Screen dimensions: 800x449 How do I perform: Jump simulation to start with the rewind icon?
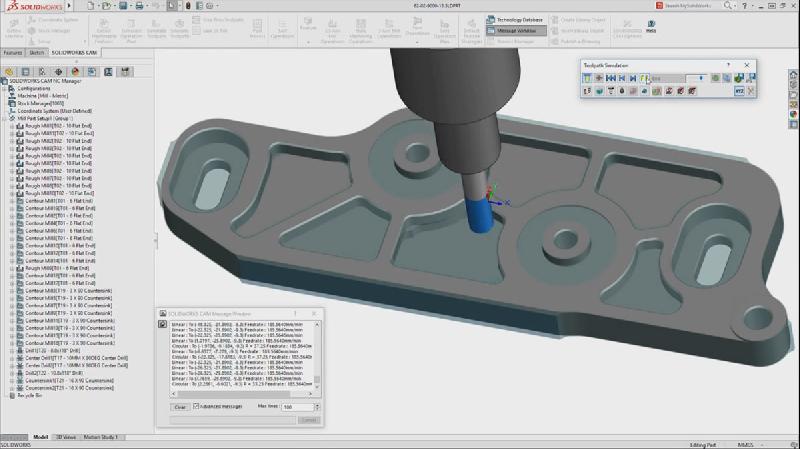click(x=610, y=78)
